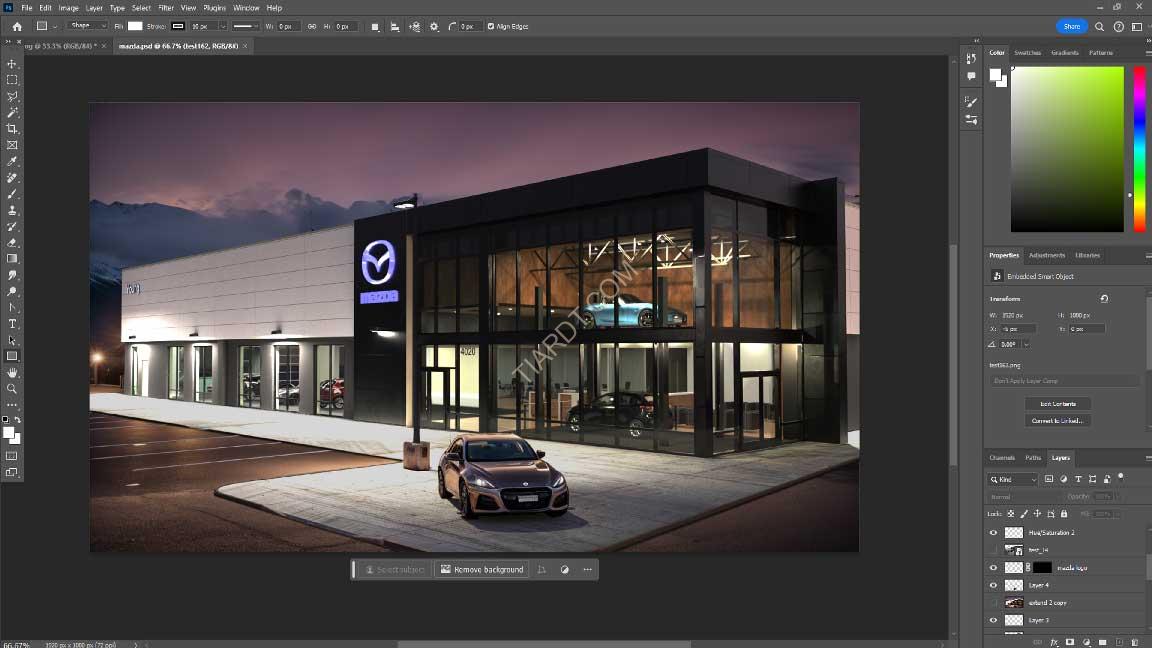Select the Brush tool

[12, 194]
